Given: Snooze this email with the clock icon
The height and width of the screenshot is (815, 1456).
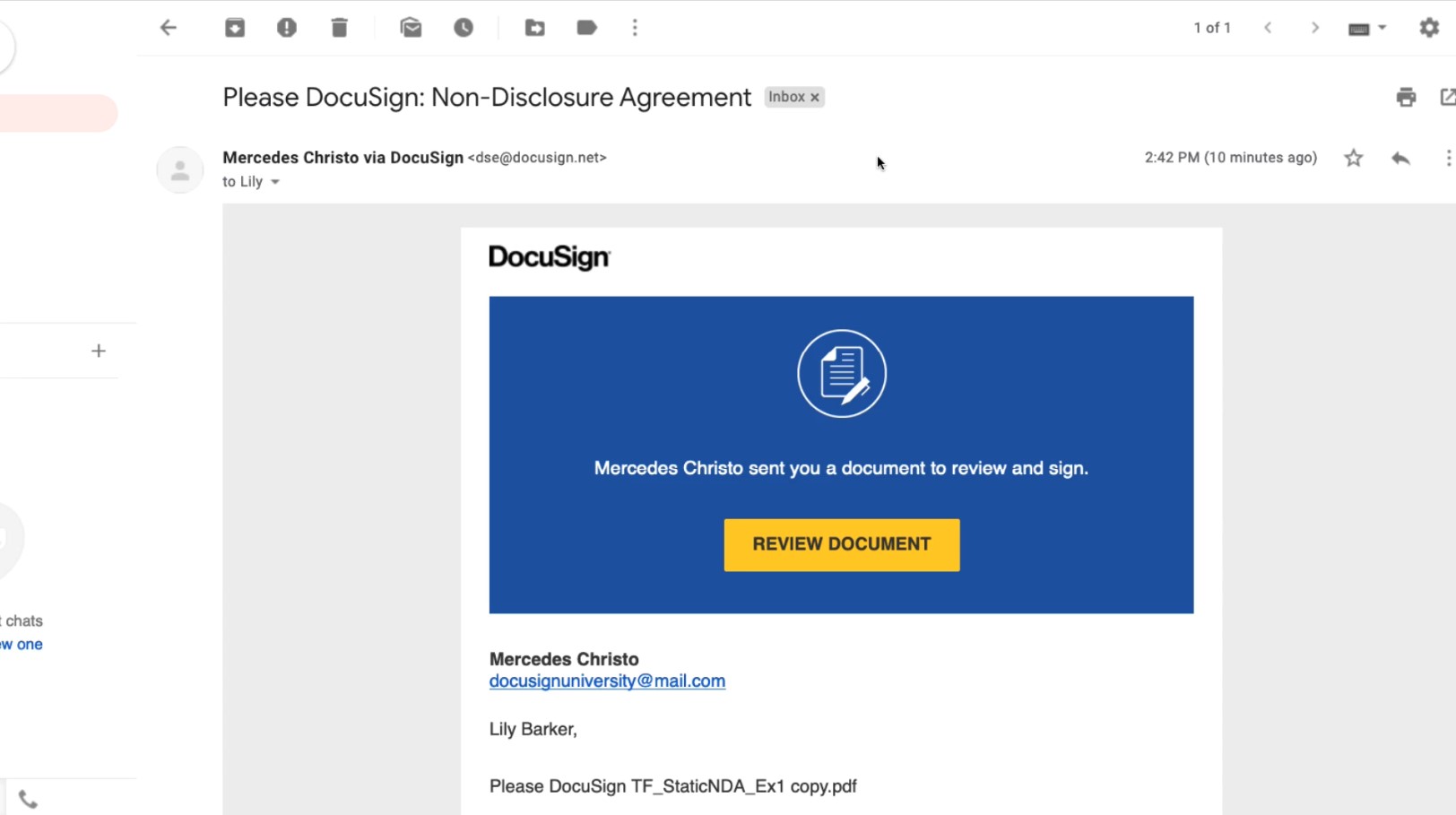Looking at the screenshot, I should point(464,28).
